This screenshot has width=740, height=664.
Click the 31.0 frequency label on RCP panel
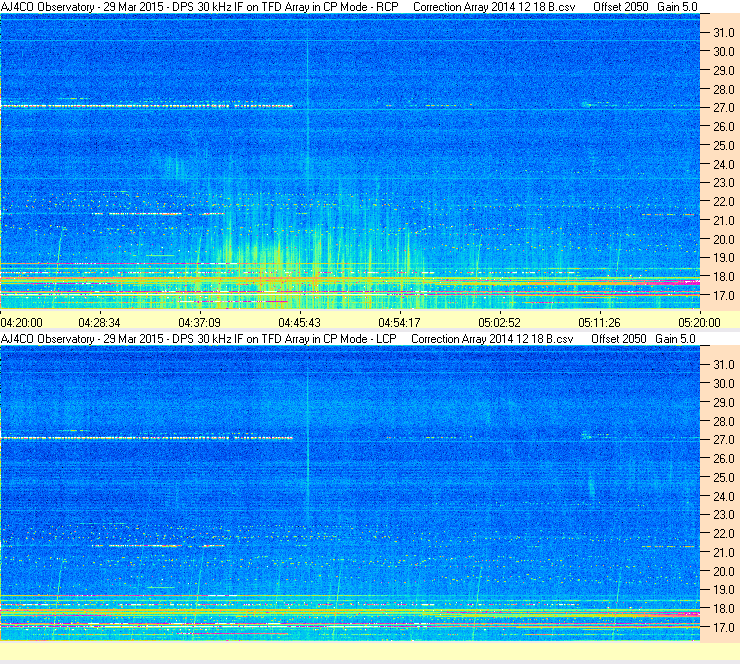pos(723,33)
